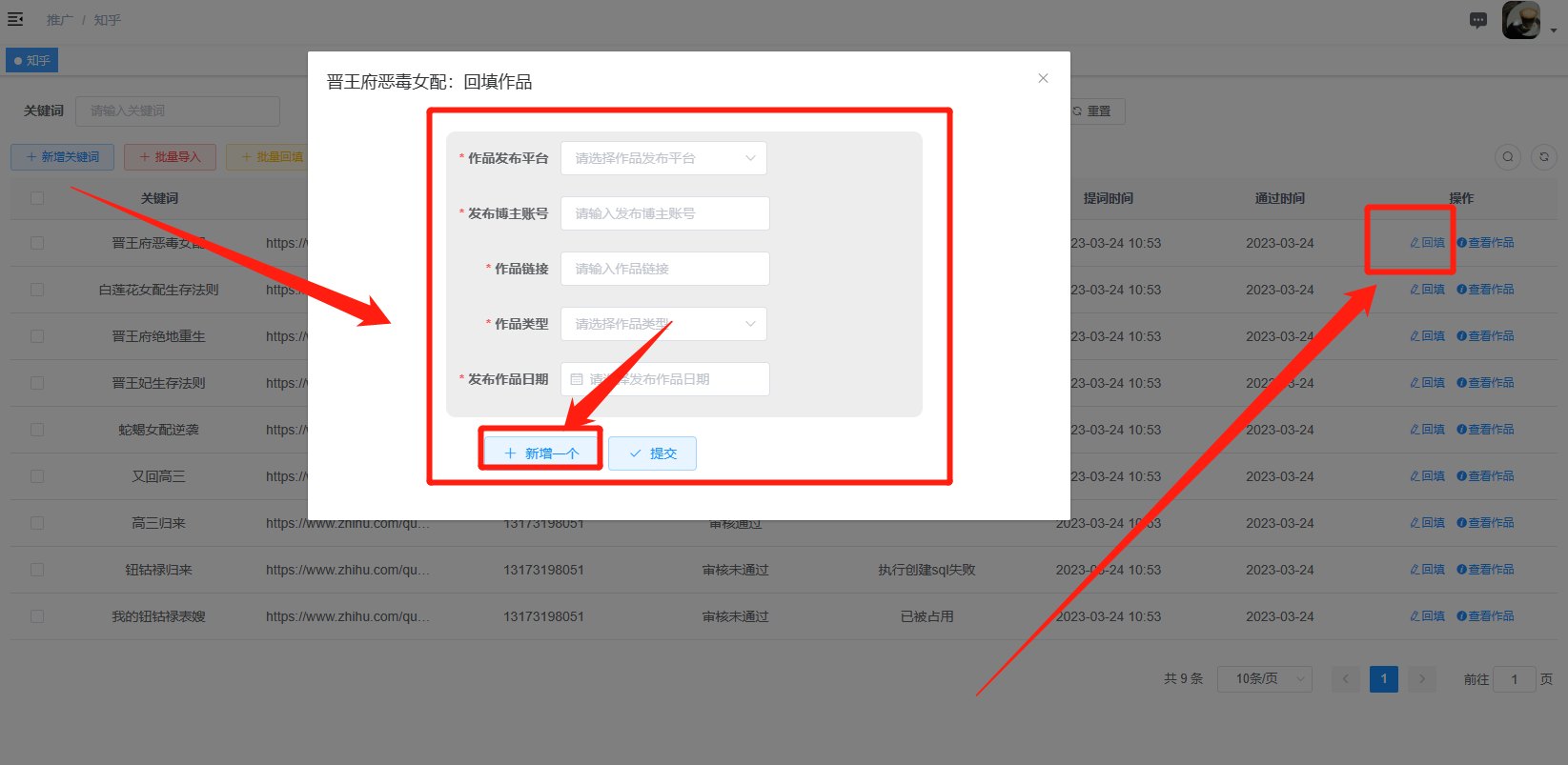Submit the form with 提交 button
The width and height of the screenshot is (1568, 765).
[x=652, y=453]
